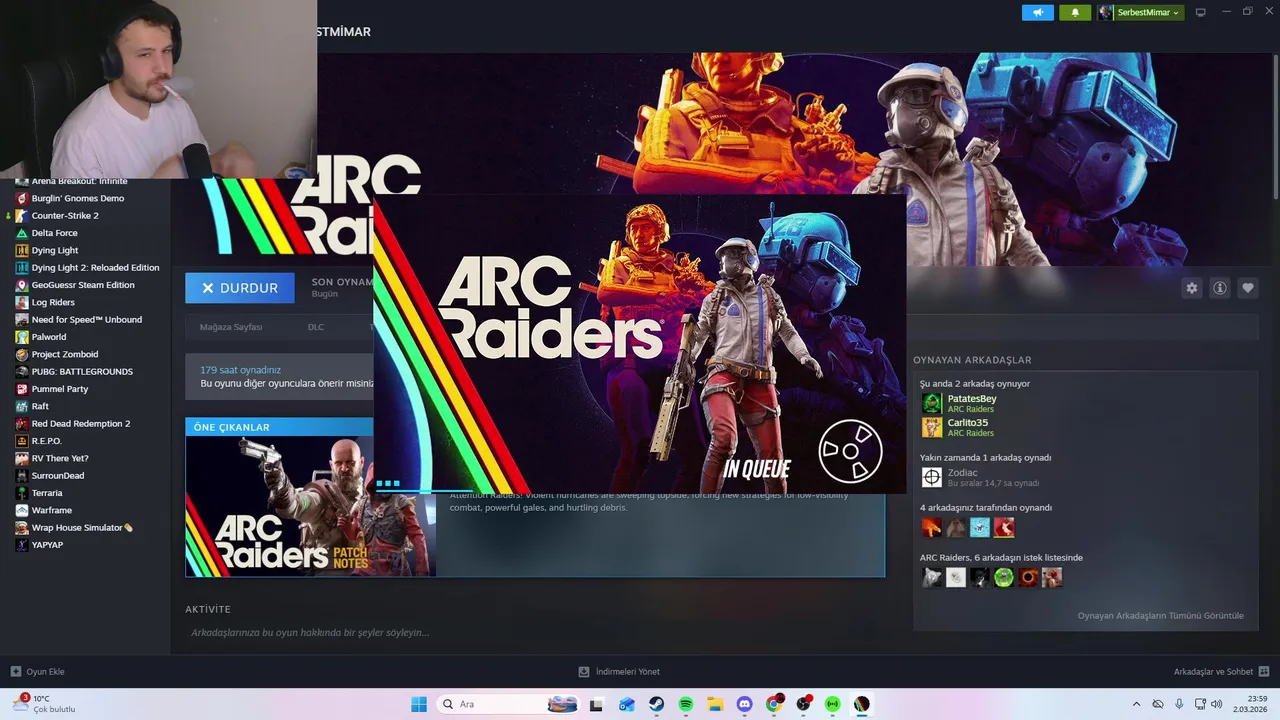1280x720 pixels.
Task: View all playing friends link
Action: [x=1160, y=615]
